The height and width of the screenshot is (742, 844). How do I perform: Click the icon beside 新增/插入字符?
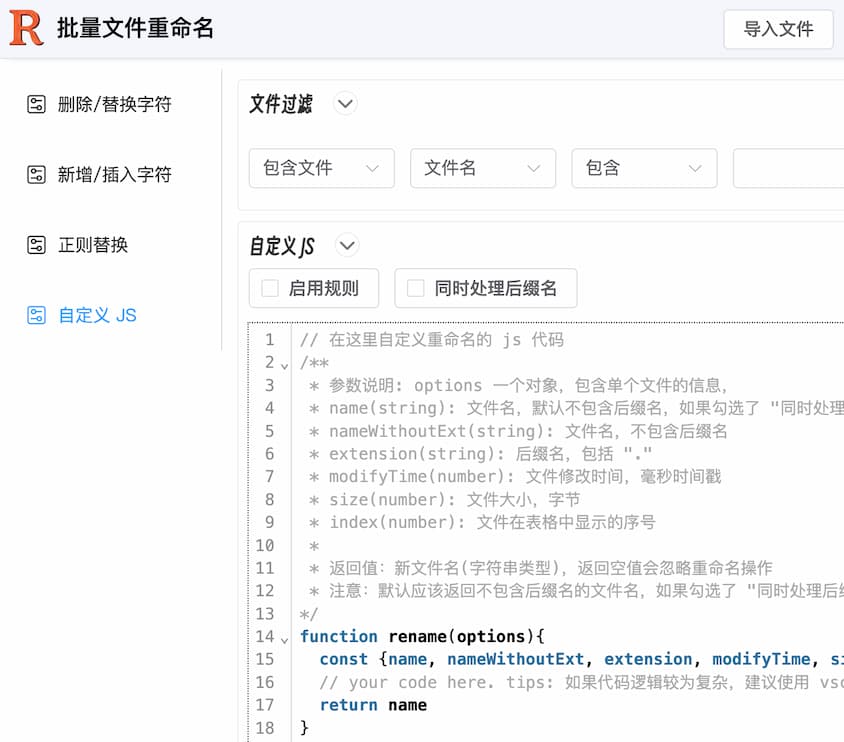point(36,175)
